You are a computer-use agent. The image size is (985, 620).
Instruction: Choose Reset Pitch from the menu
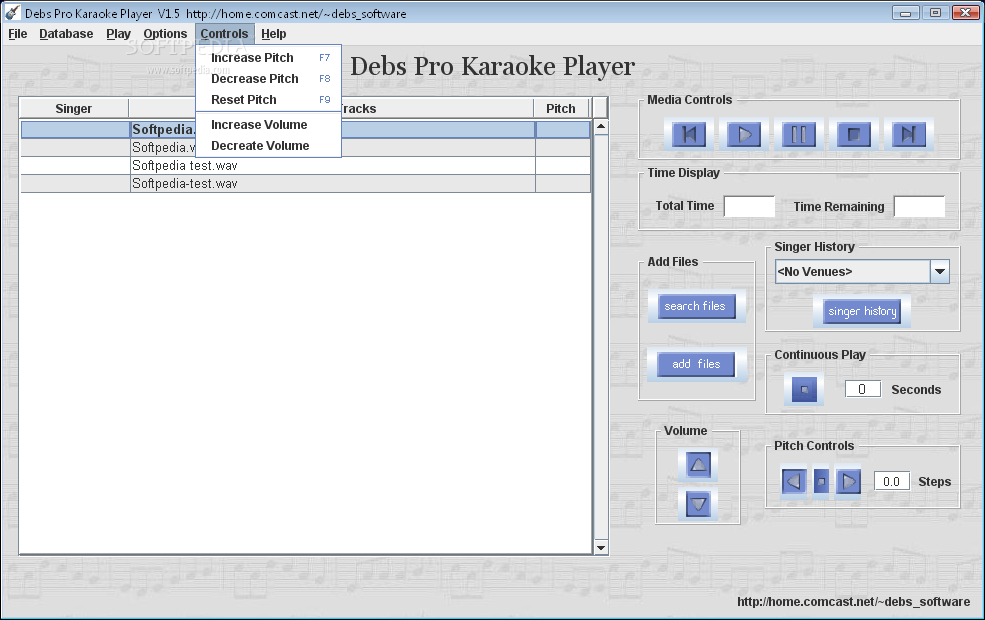(x=269, y=100)
